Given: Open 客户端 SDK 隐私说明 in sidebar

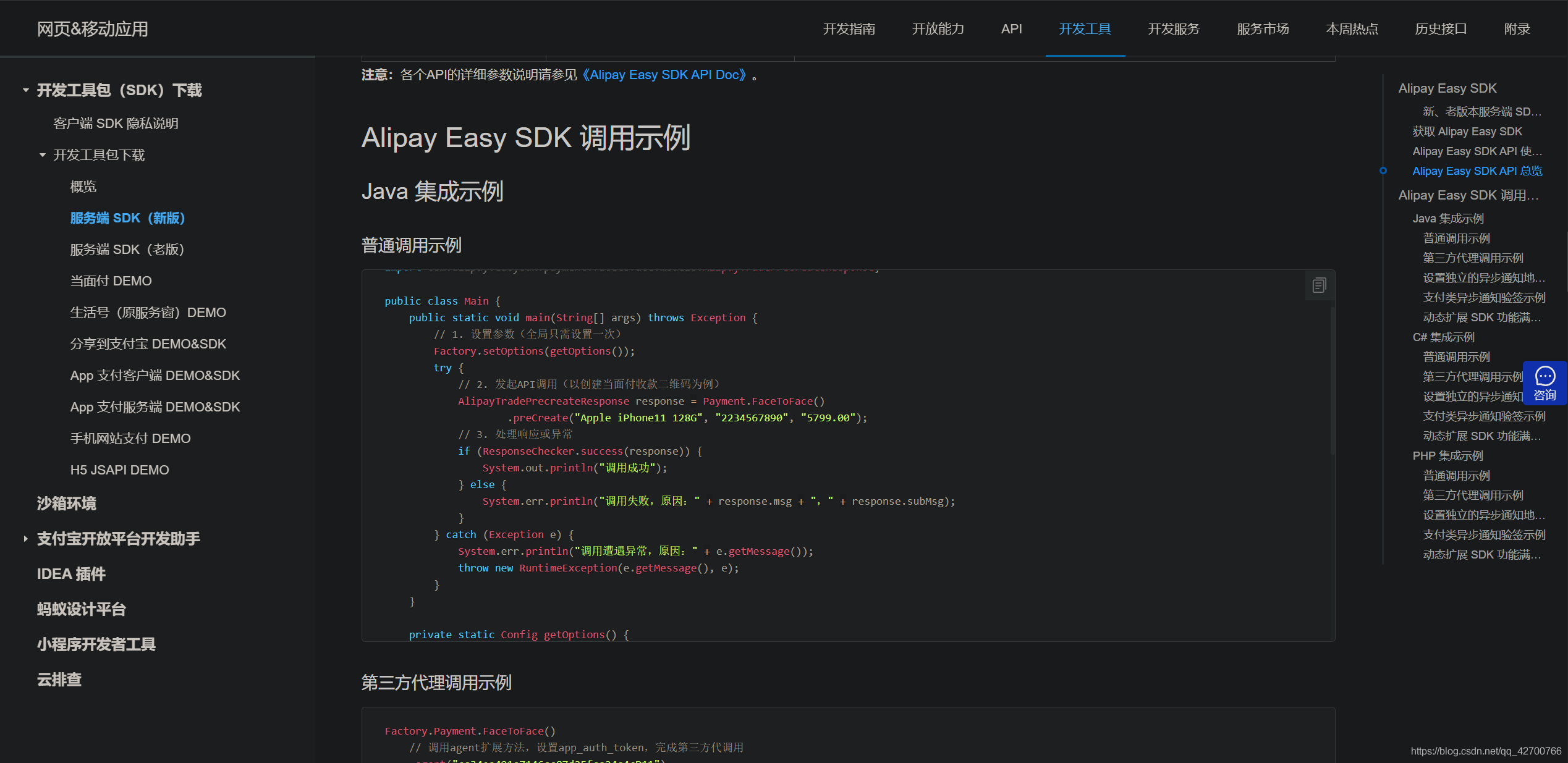Looking at the screenshot, I should click(116, 124).
